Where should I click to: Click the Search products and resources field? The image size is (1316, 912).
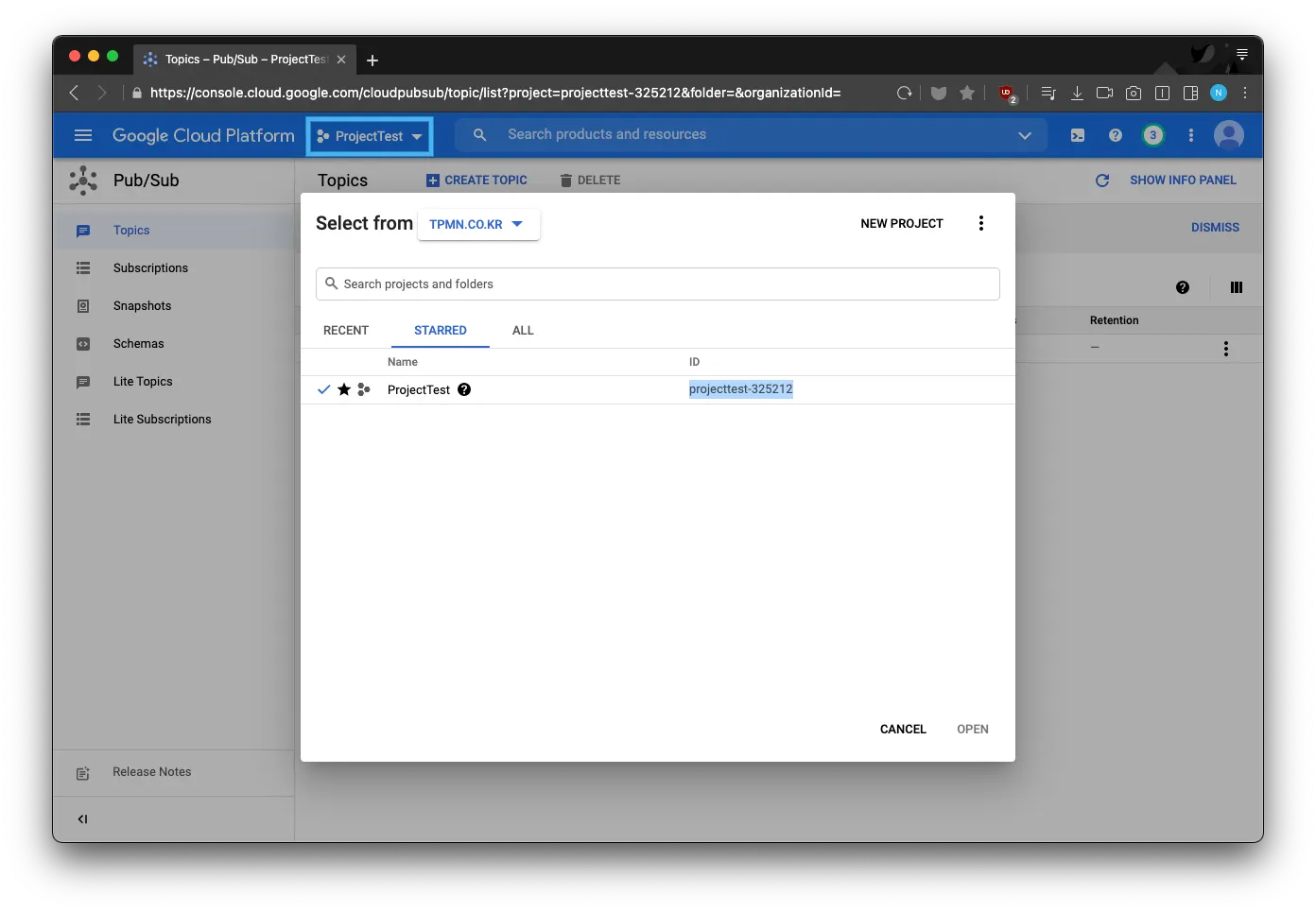(x=752, y=135)
